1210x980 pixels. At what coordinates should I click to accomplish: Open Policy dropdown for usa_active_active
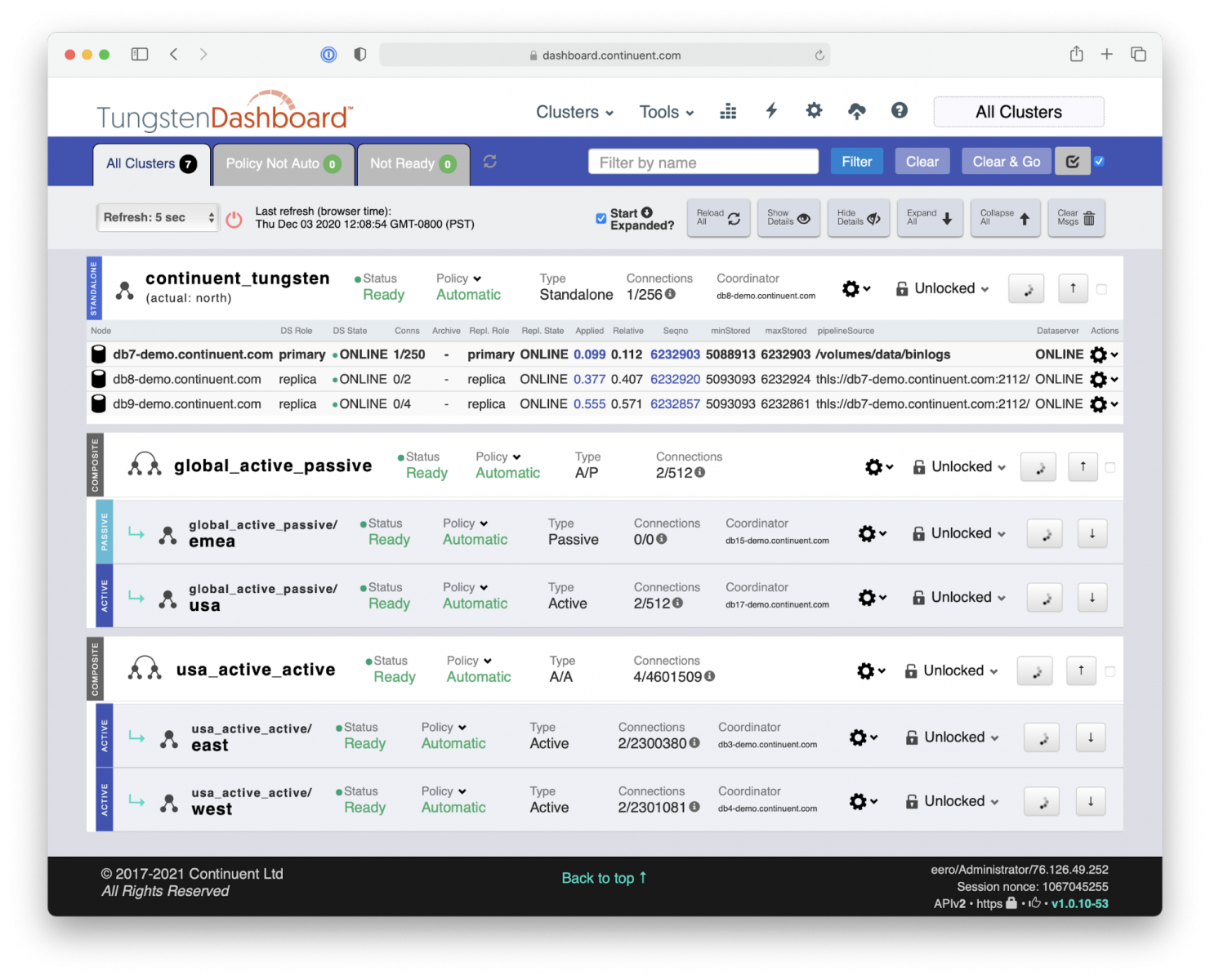(469, 661)
